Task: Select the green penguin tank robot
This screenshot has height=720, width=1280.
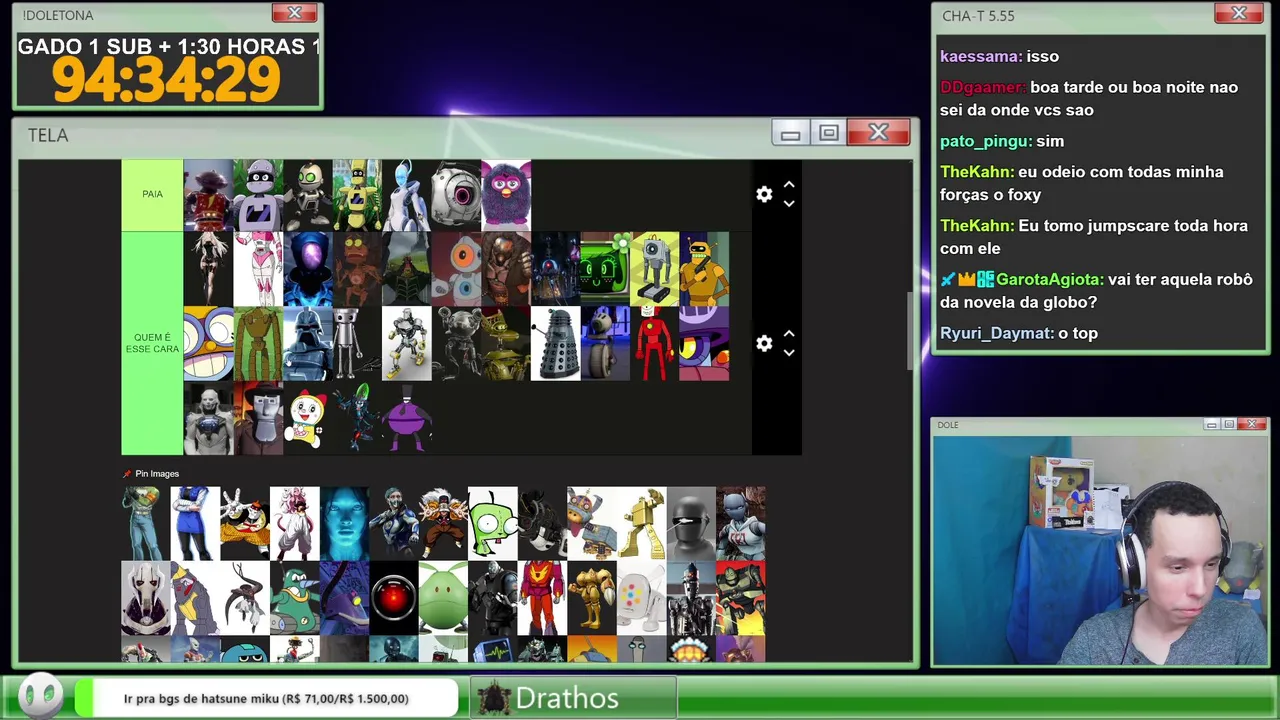Action: click(295, 598)
